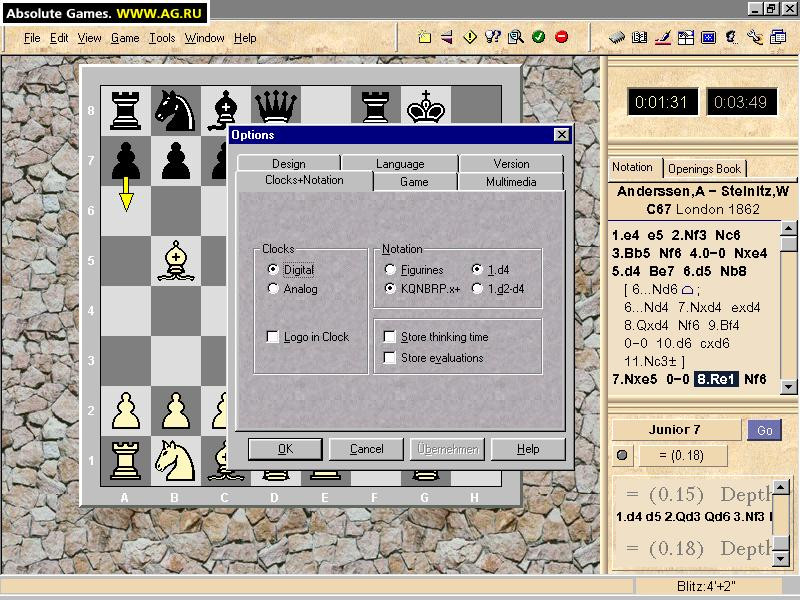Image resolution: width=800 pixels, height=600 pixels.
Task: Click the green checkmark toolbar icon
Action: (538, 38)
